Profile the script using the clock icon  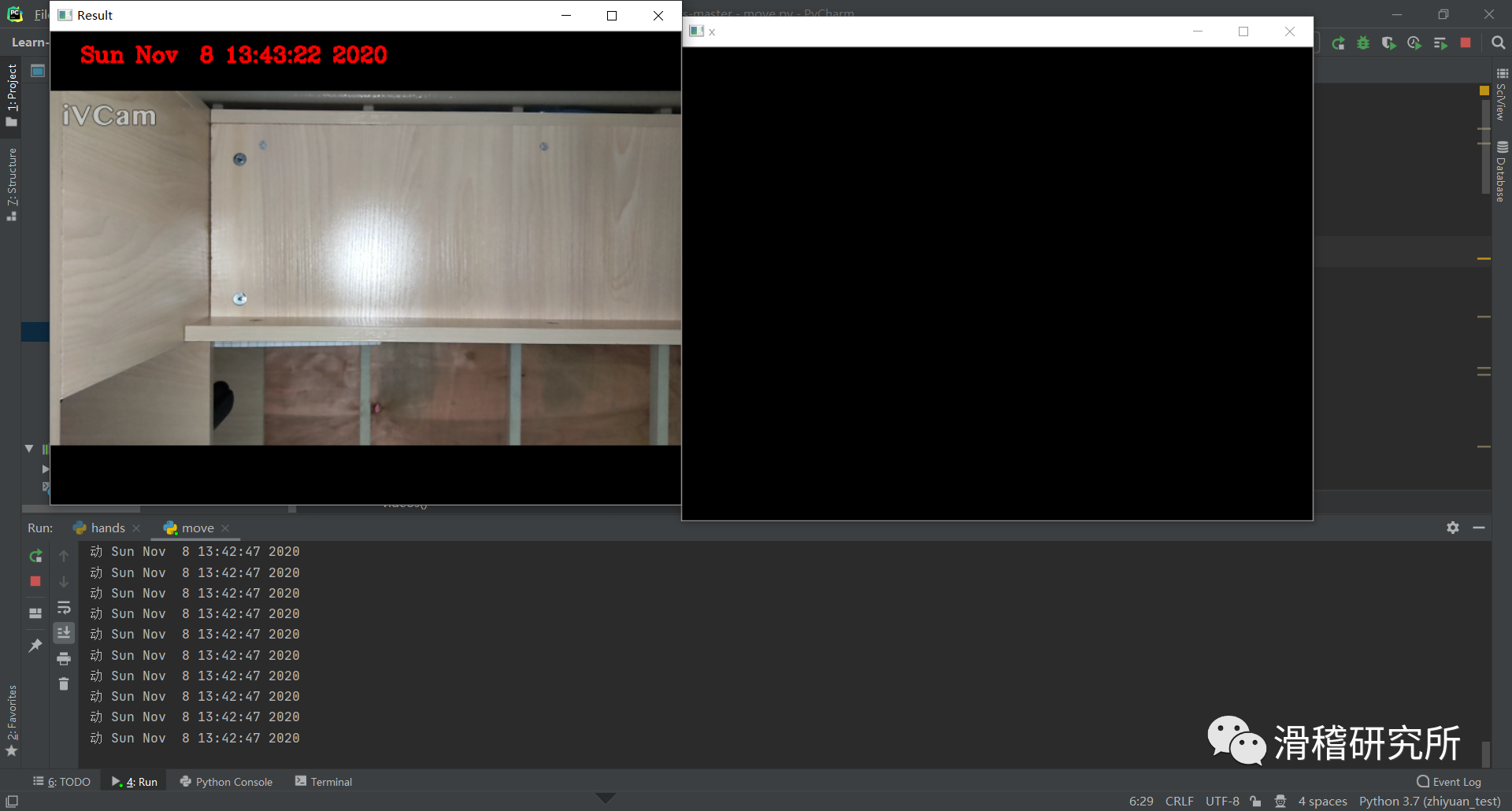tap(1414, 43)
